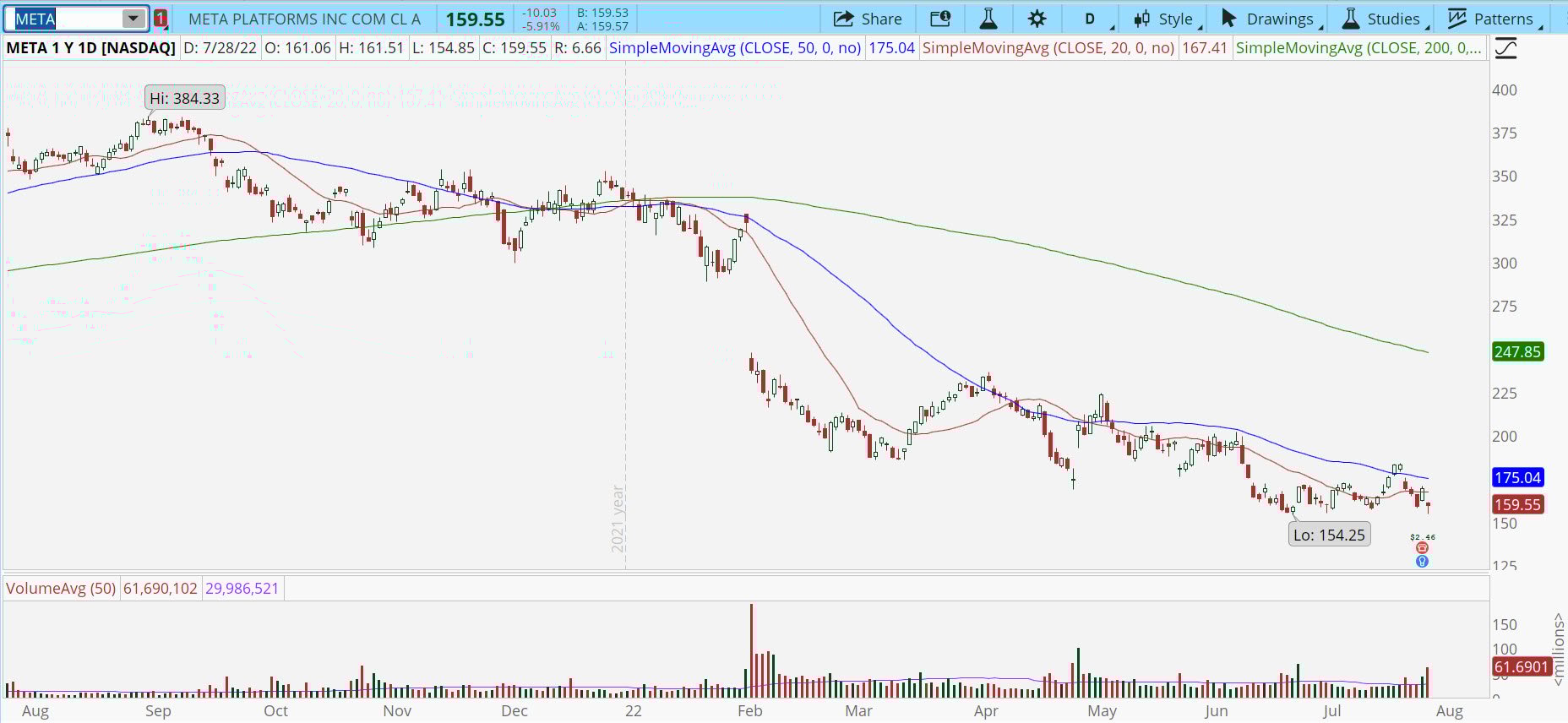
Task: Click the META PLATFORMS INC COM CL A description
Action: click(304, 19)
